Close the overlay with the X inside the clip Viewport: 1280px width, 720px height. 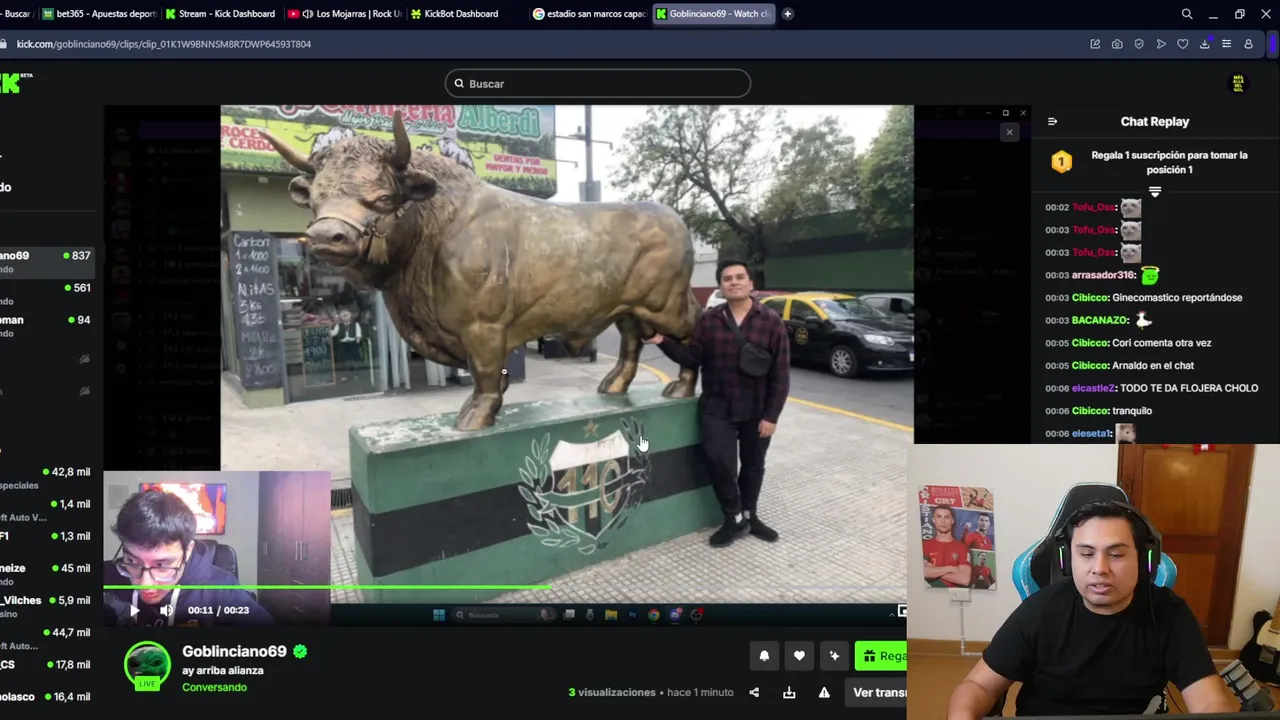(x=1009, y=132)
